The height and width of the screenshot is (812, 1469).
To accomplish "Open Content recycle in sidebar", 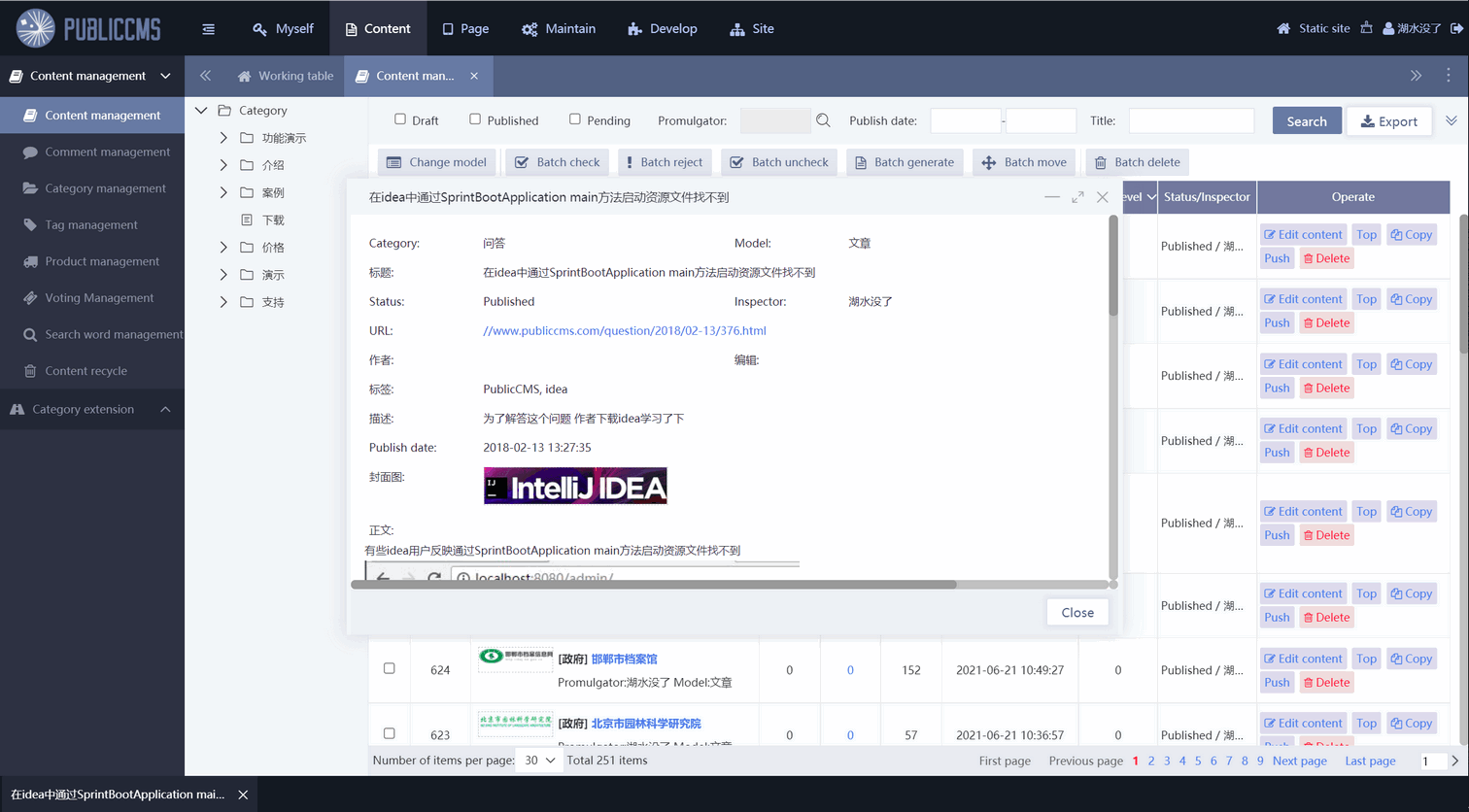I will 92,371.
